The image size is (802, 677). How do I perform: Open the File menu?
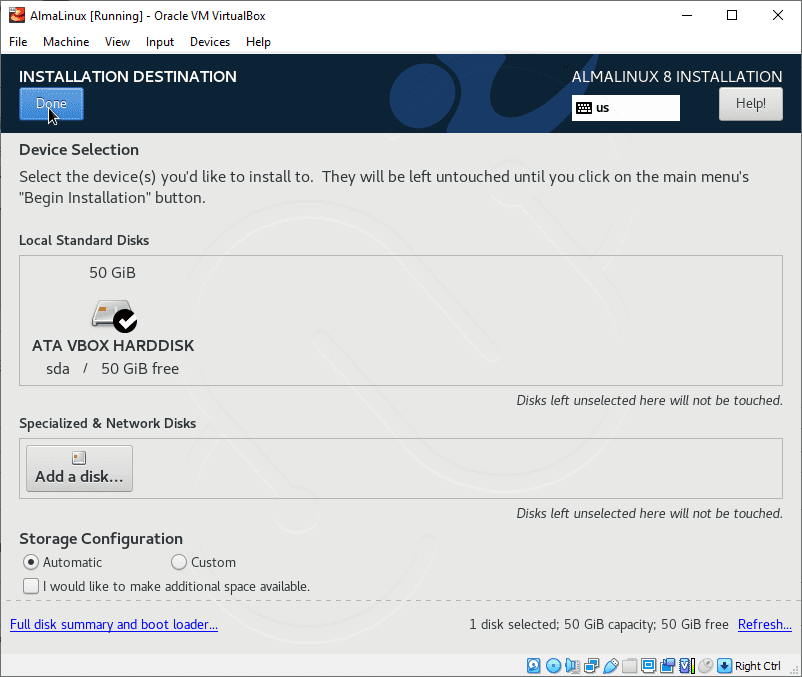coord(18,42)
